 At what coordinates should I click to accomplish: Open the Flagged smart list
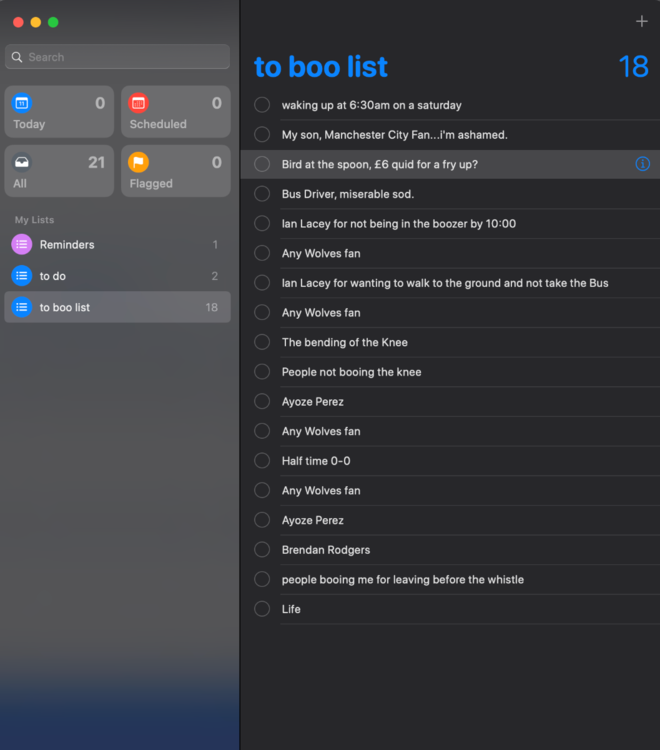[x=176, y=171]
